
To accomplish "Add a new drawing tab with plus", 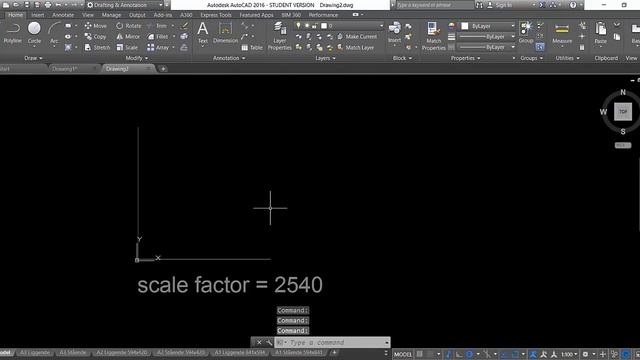I will point(163,69).
